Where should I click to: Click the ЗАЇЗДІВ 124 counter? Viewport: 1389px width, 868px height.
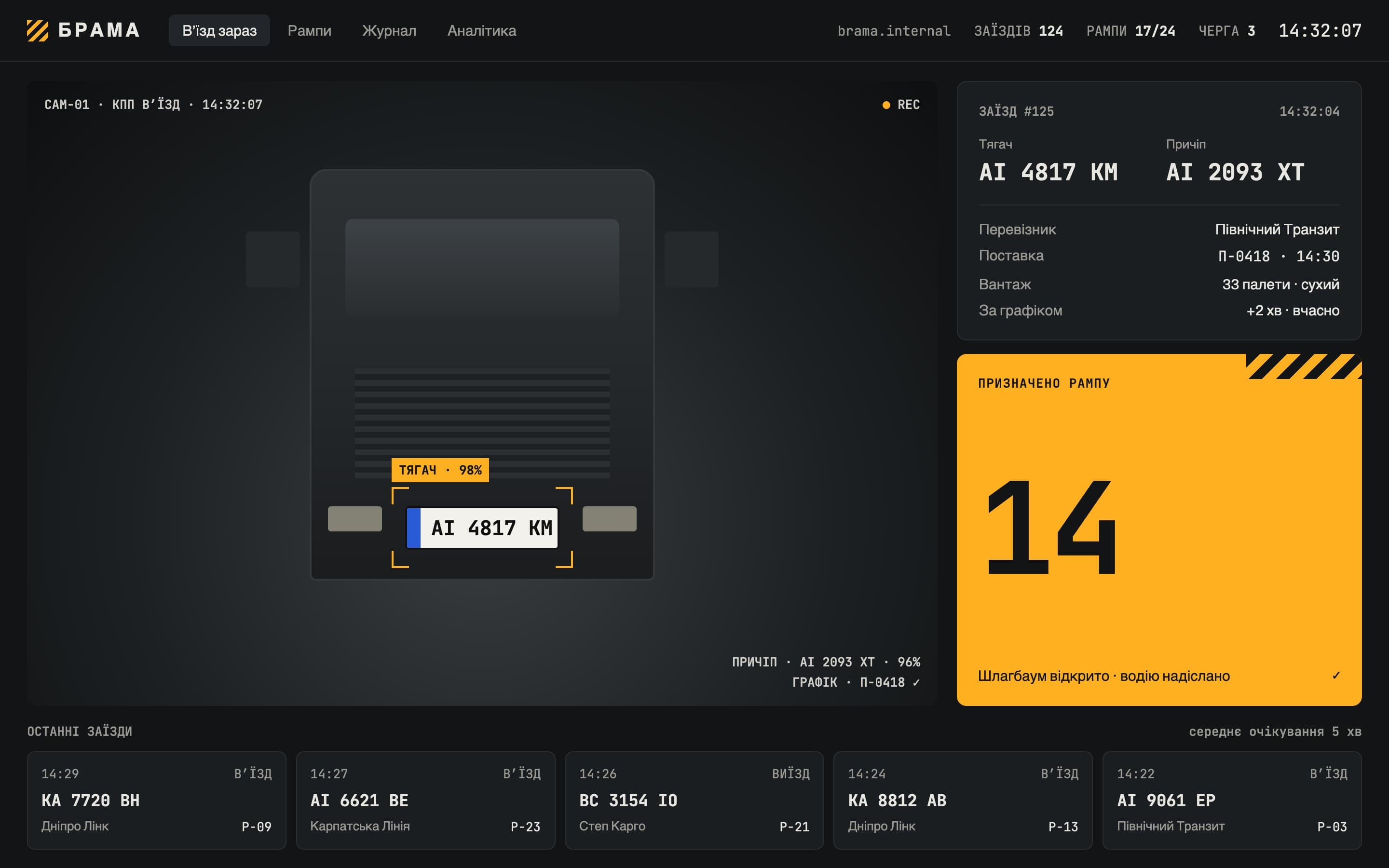(x=1018, y=30)
